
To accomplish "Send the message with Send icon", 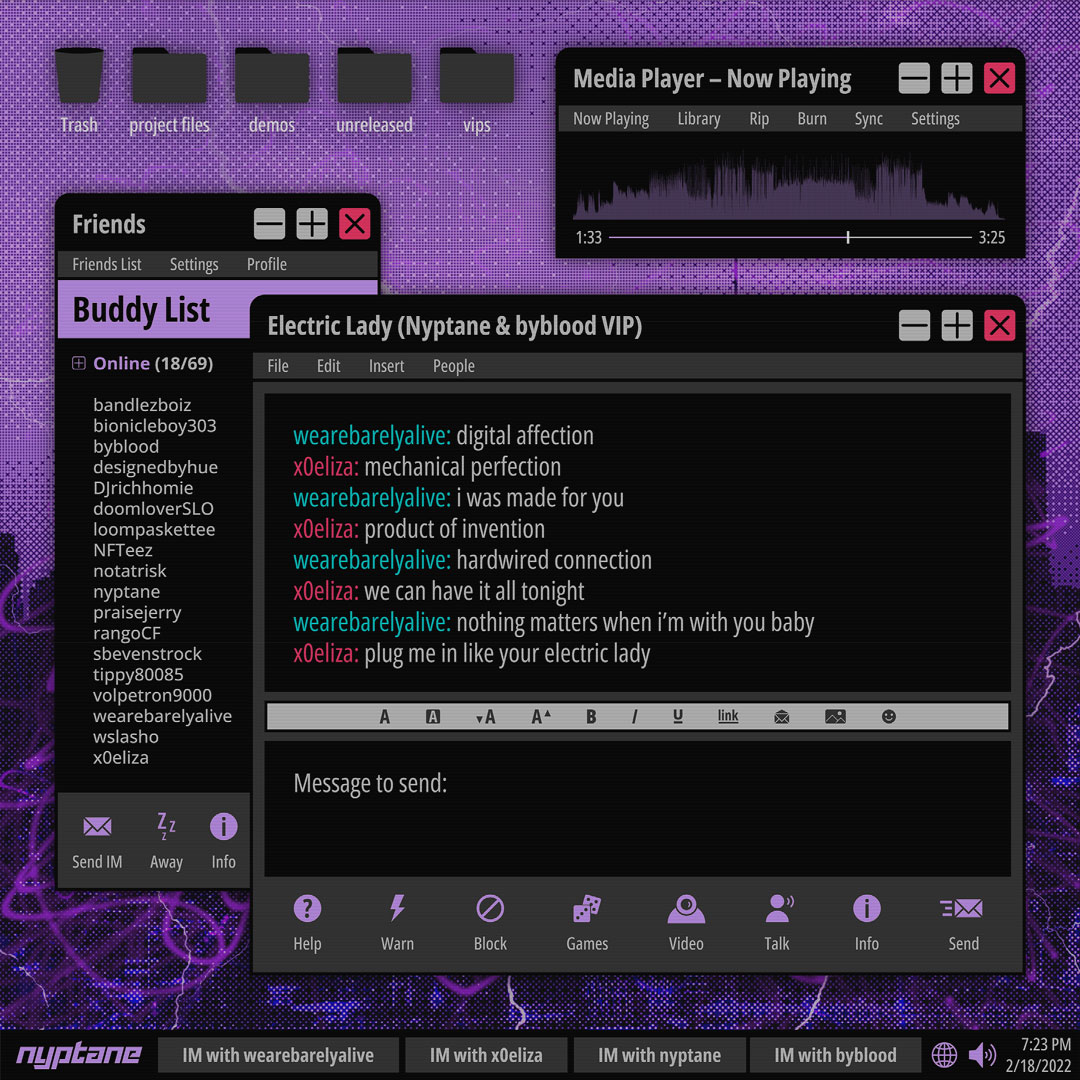I will point(962,908).
